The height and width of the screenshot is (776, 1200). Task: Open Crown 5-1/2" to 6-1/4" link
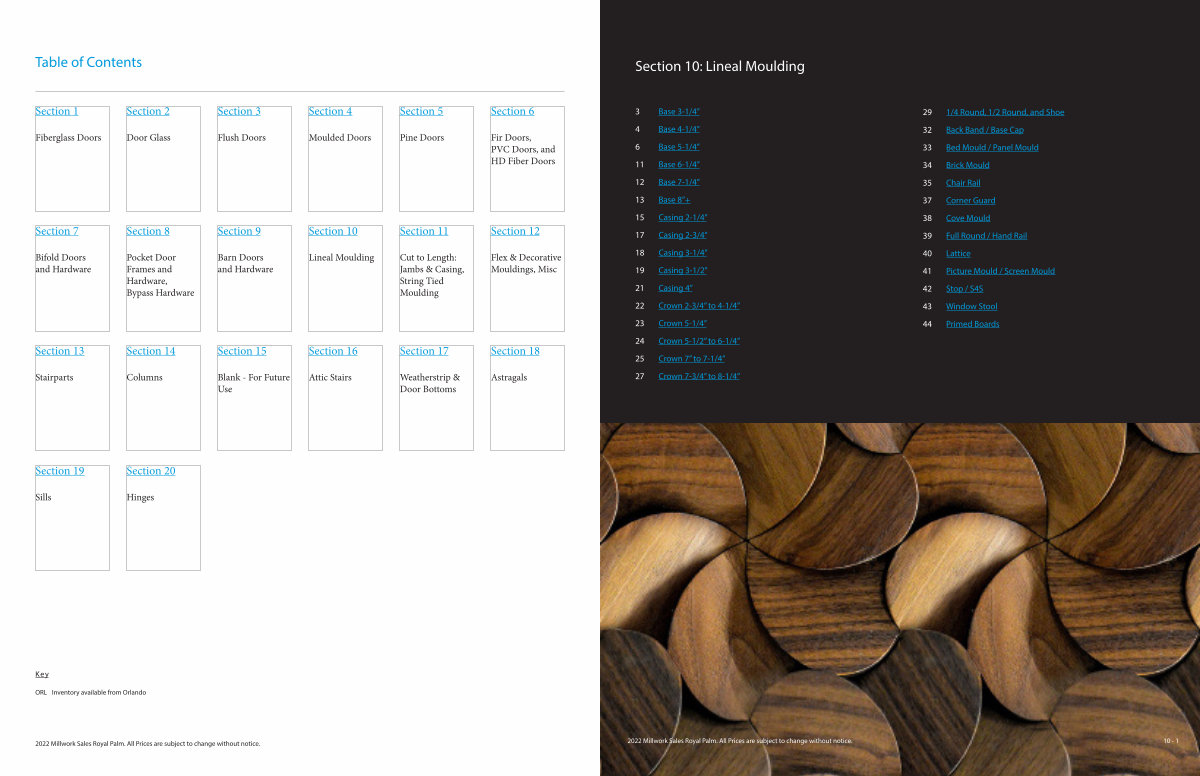(698, 341)
